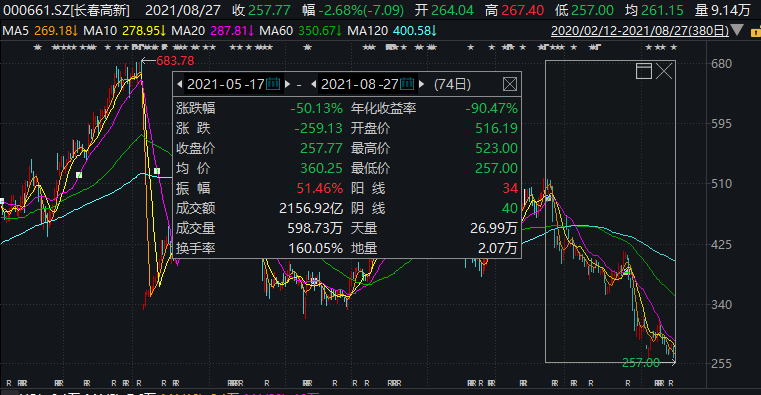Image resolution: width=761 pixels, height=395 pixels.
Task: Click the 成交量 598.73万 value
Action: [x=315, y=228]
